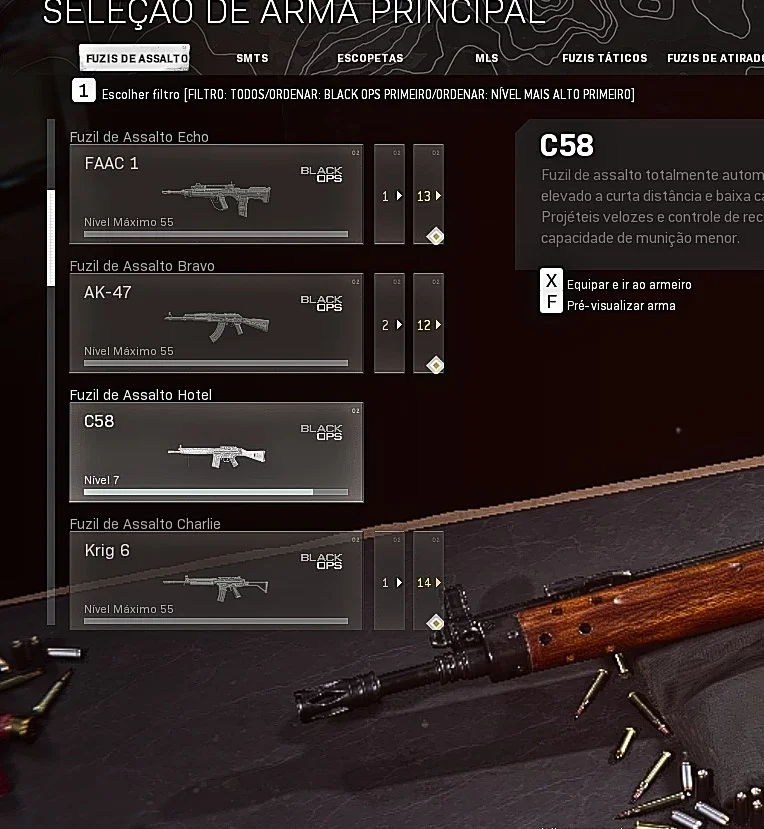Click the Fuzil de Assalto Charlie label
The image size is (764, 829).
(x=145, y=524)
